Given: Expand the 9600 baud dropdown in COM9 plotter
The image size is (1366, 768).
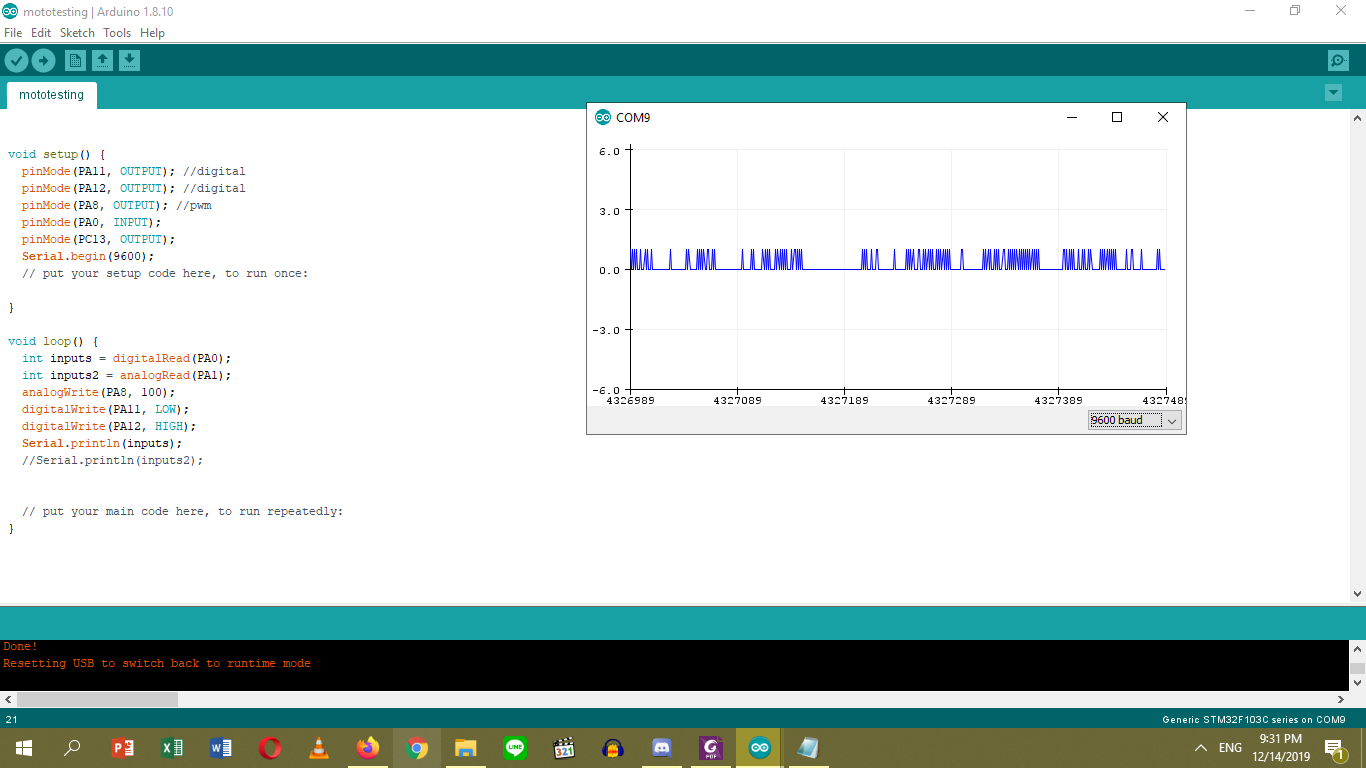Looking at the screenshot, I should (x=1135, y=421).
